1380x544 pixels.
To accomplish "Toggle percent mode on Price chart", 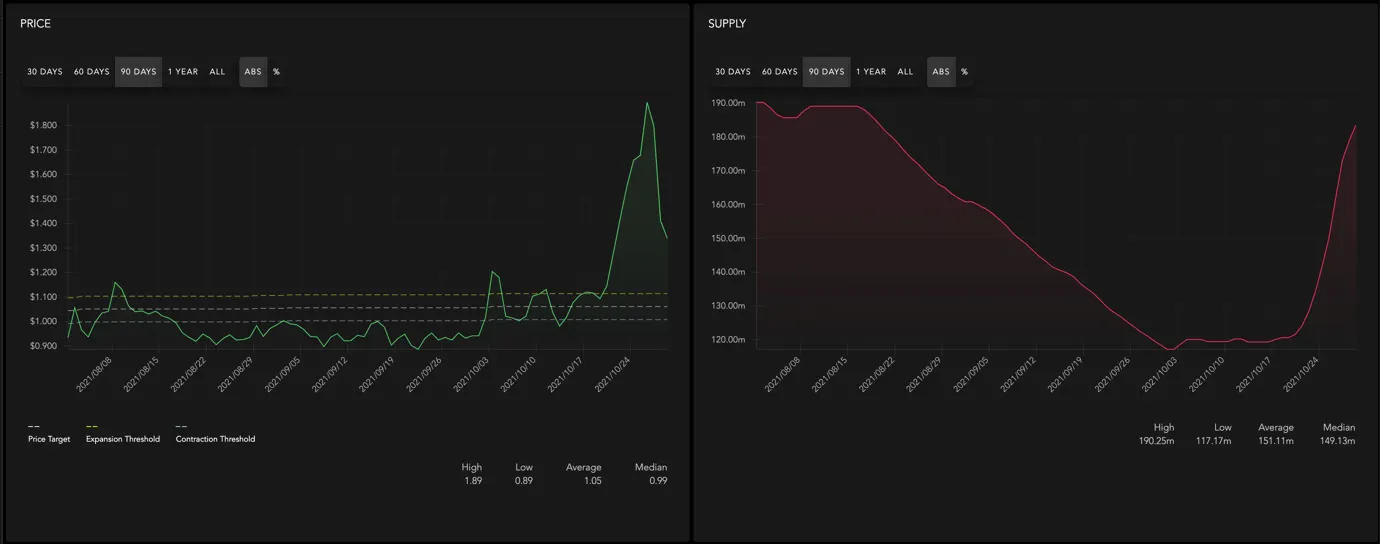I will [x=277, y=72].
